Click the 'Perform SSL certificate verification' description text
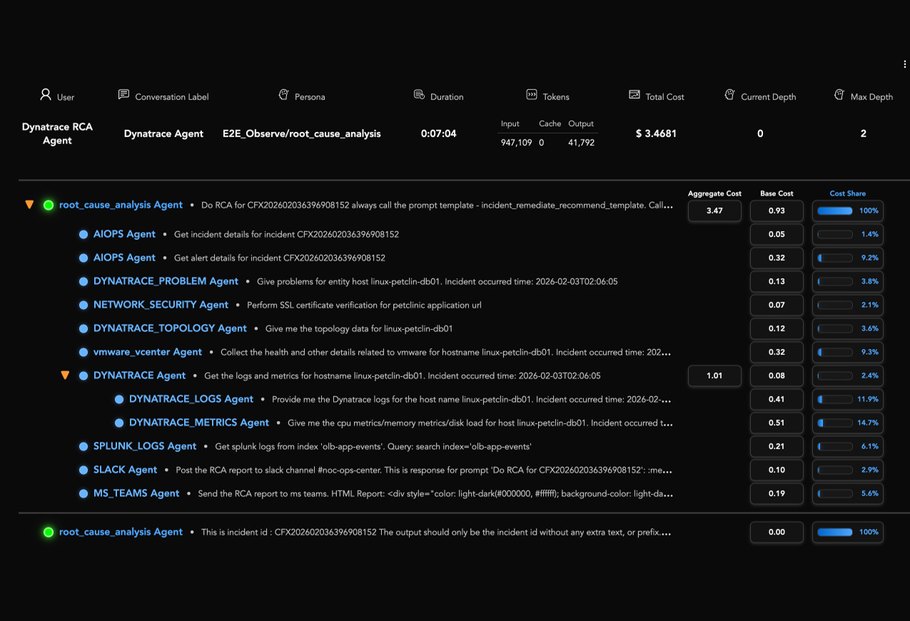910x621 pixels. pyautogui.click(x=364, y=305)
